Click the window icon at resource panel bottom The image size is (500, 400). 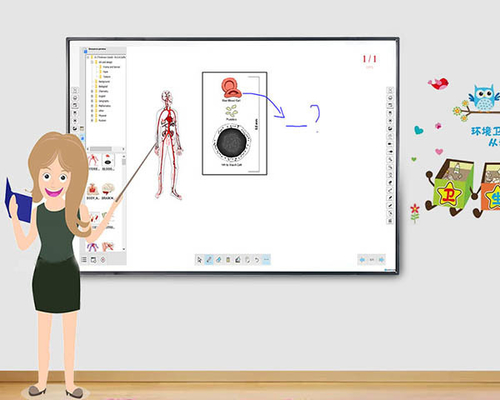[93, 260]
